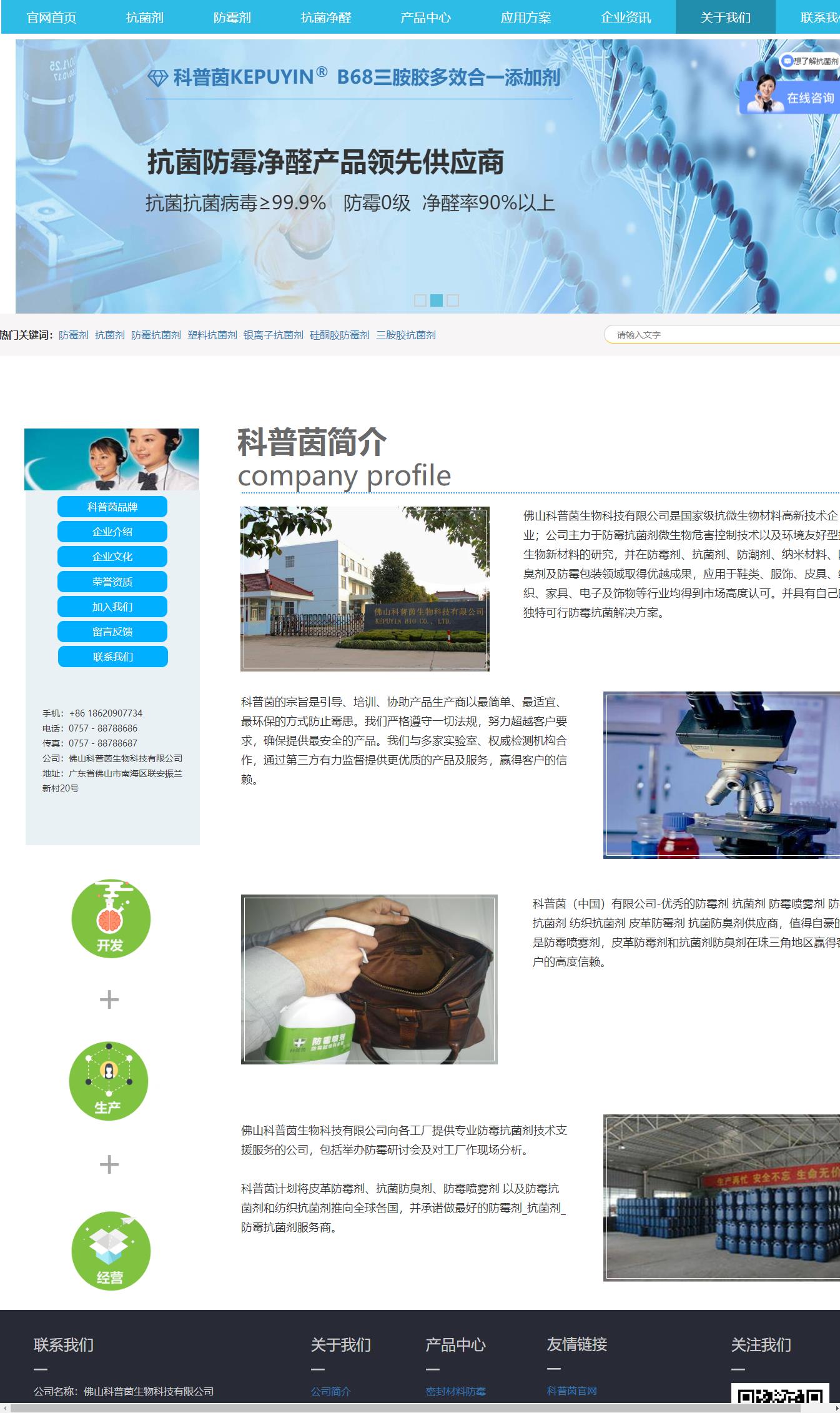Select the second banner slide indicator

click(x=437, y=300)
